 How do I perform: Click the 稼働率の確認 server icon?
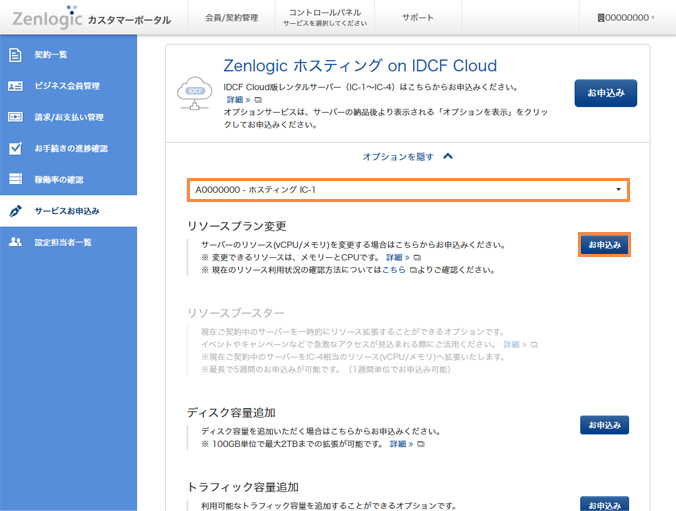15,179
